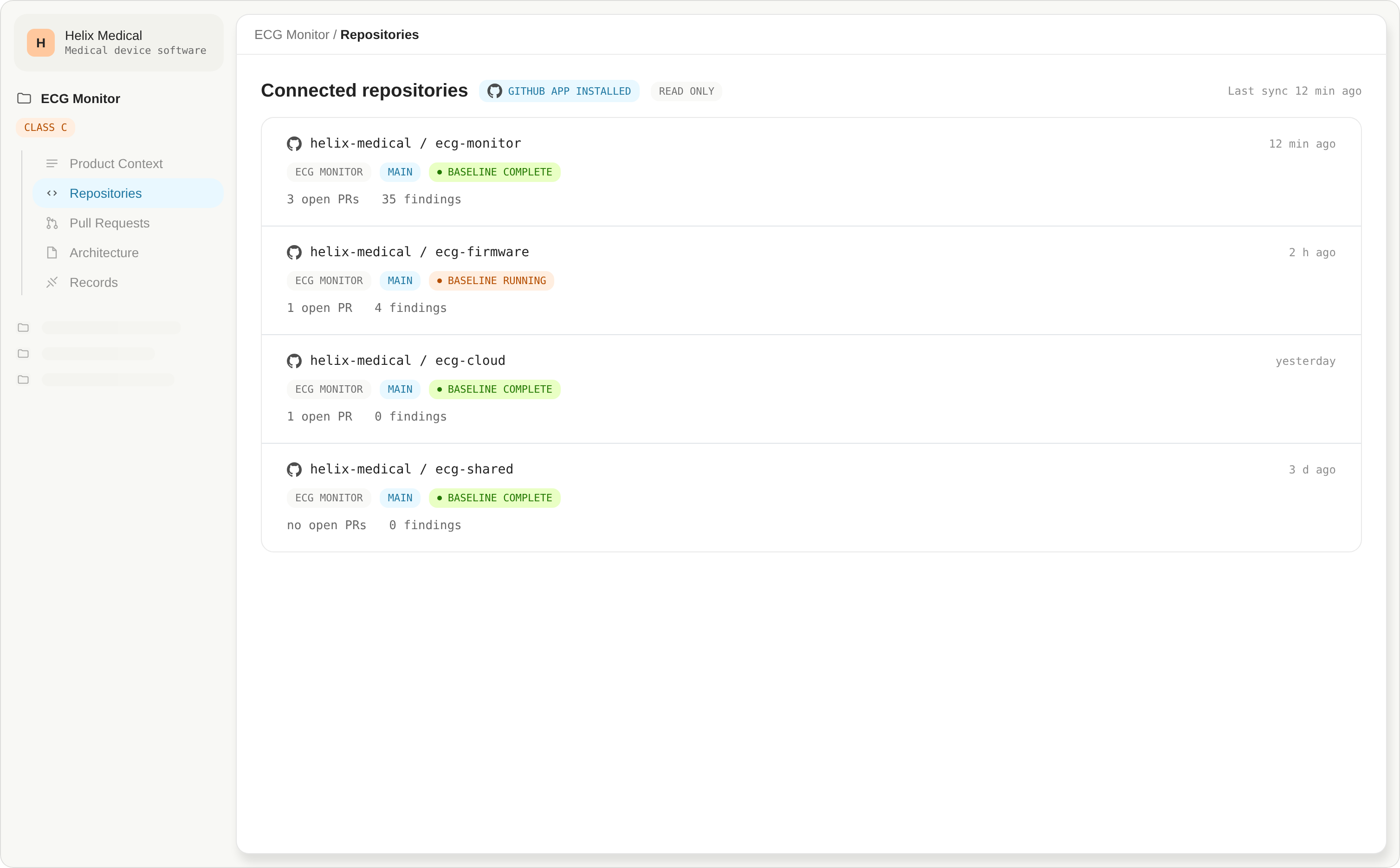Click "no open PRs" on ecg-shared
Image resolution: width=1400 pixels, height=868 pixels.
(327, 525)
